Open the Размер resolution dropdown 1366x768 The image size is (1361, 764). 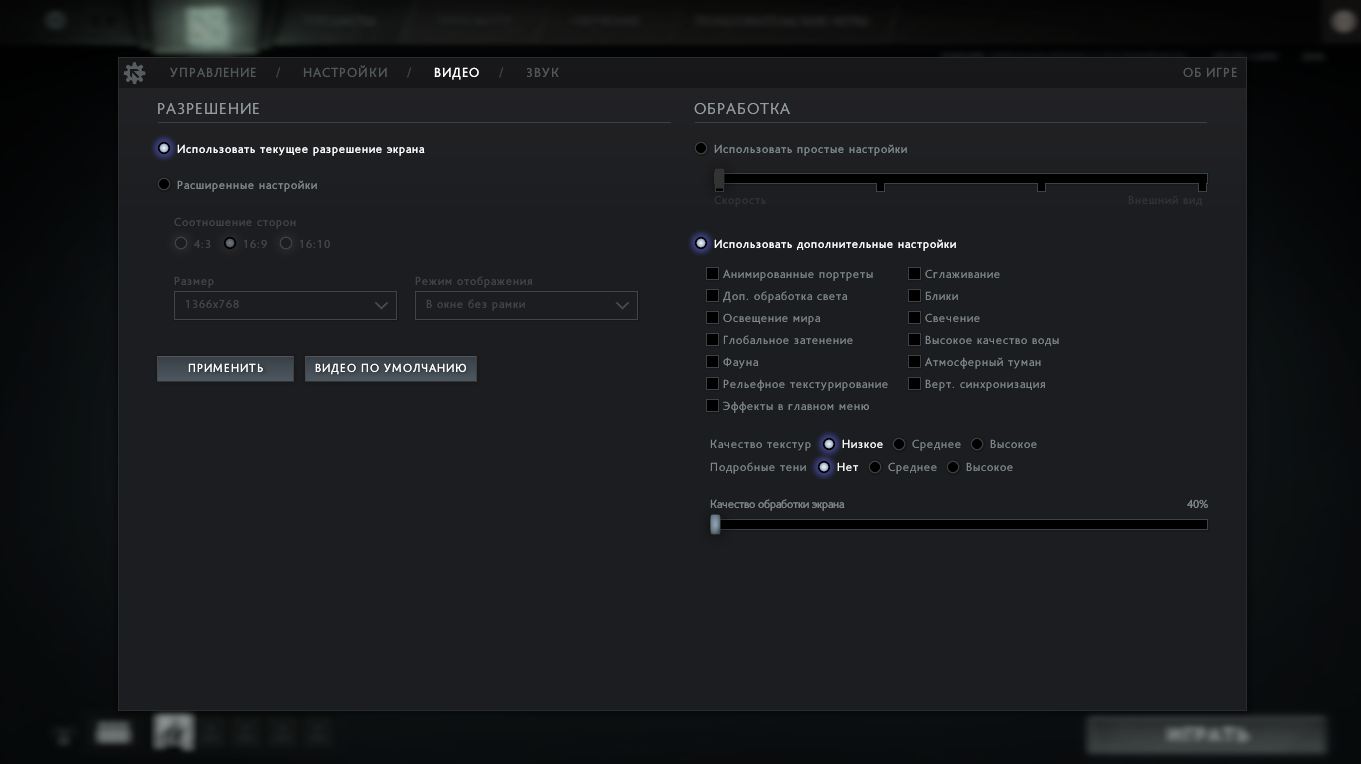click(285, 305)
